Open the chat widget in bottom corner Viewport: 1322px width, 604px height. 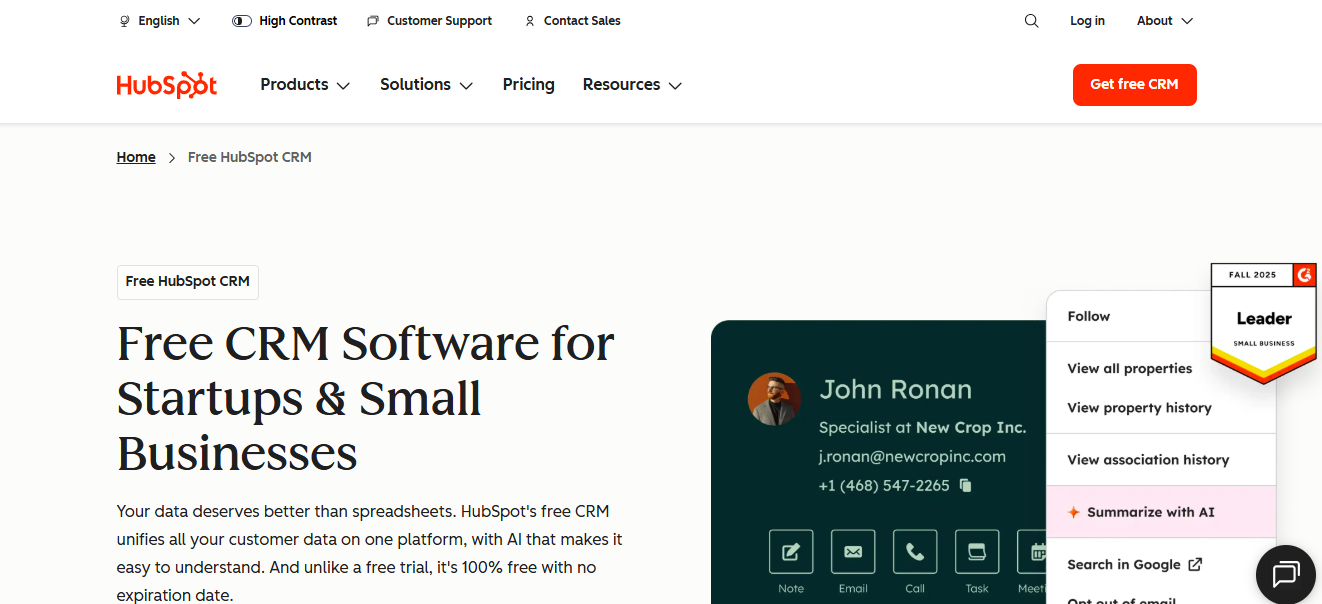pos(1285,574)
